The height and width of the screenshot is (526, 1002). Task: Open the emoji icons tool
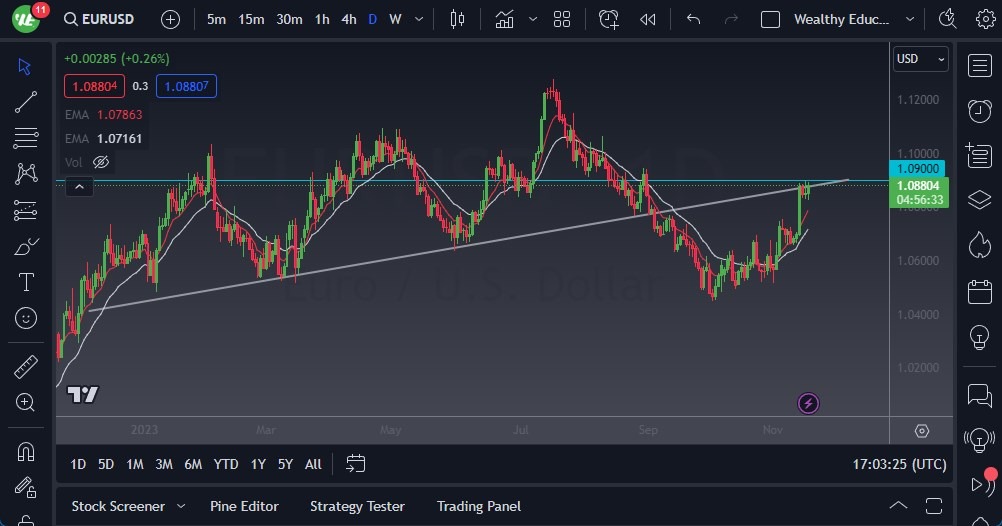coord(26,318)
